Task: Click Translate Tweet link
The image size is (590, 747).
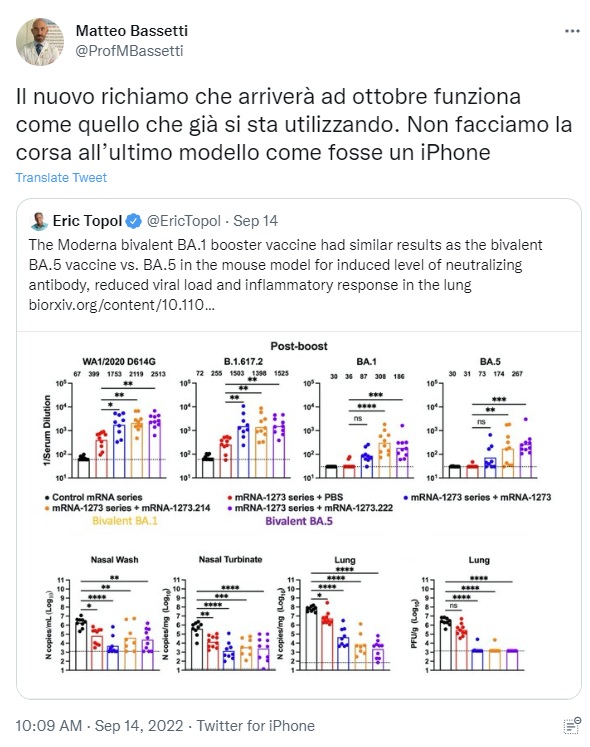Action: (x=61, y=178)
